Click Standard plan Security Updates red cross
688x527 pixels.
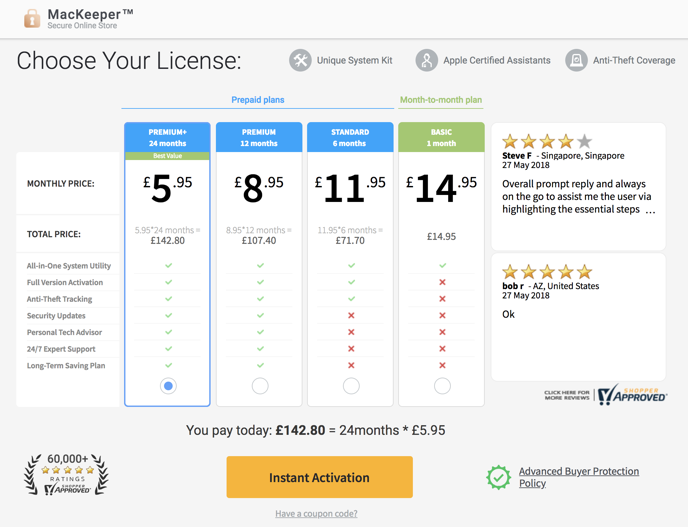coord(351,315)
